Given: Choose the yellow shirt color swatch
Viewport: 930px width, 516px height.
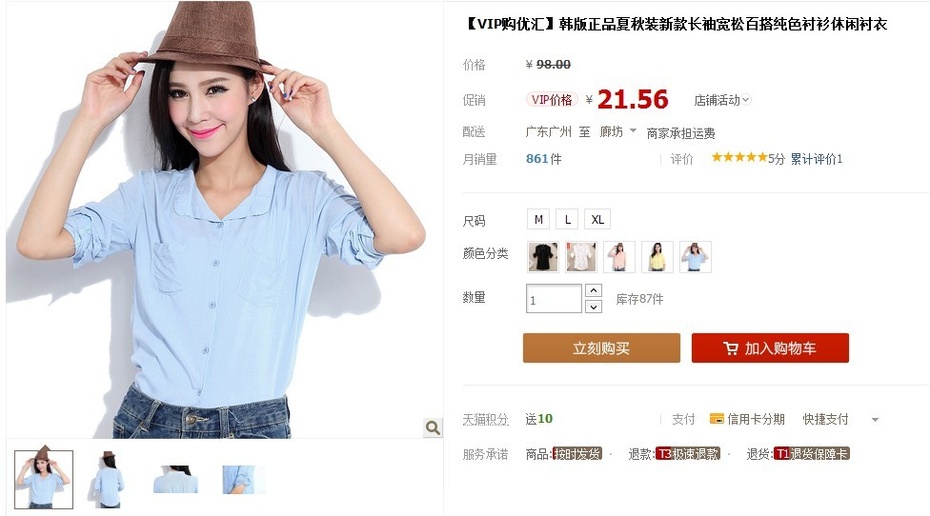Looking at the screenshot, I should pyautogui.click(x=657, y=257).
